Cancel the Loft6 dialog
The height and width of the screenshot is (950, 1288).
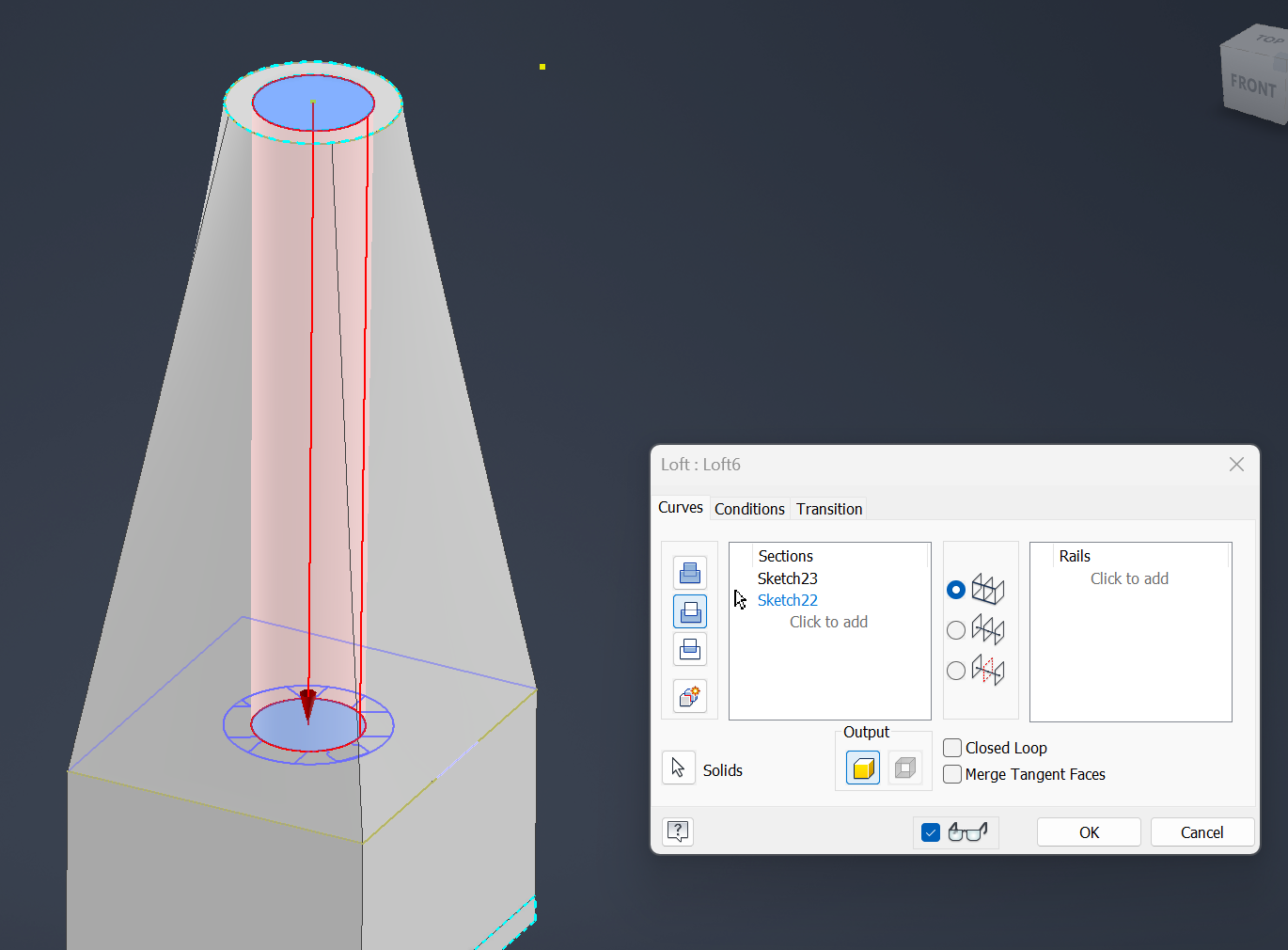click(x=1202, y=831)
